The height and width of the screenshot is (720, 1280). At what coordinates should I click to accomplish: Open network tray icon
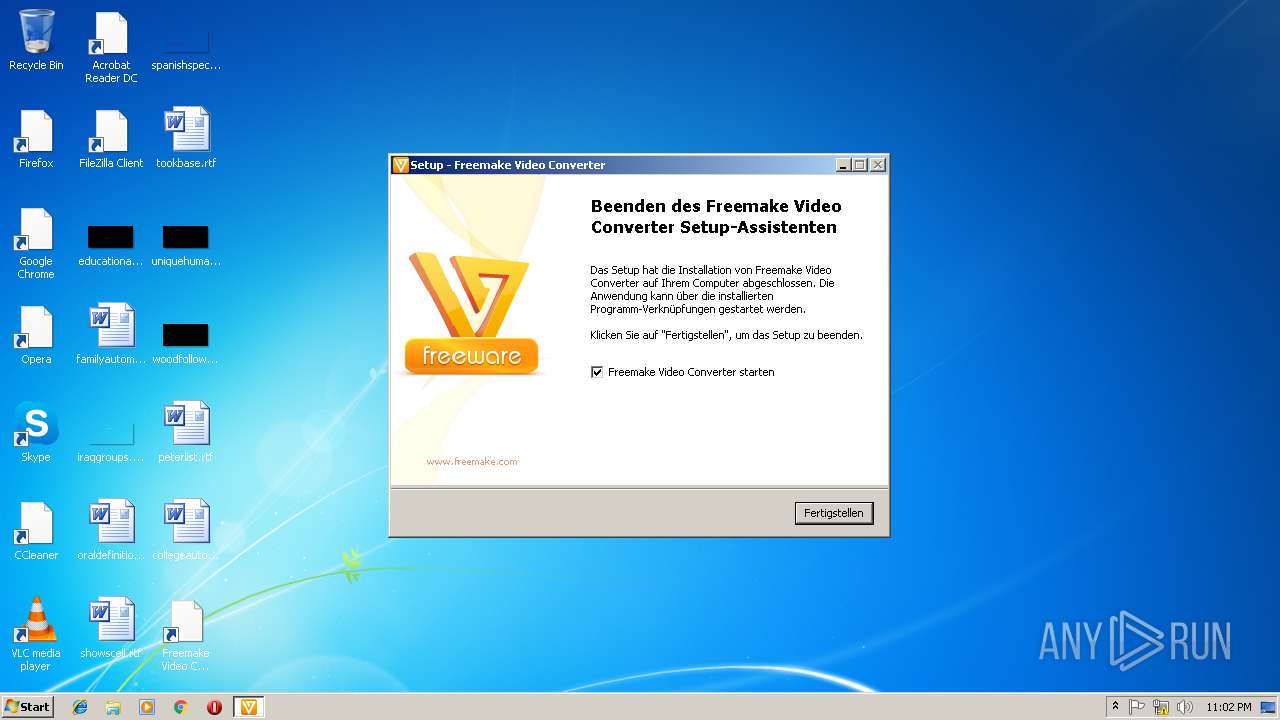(1161, 707)
